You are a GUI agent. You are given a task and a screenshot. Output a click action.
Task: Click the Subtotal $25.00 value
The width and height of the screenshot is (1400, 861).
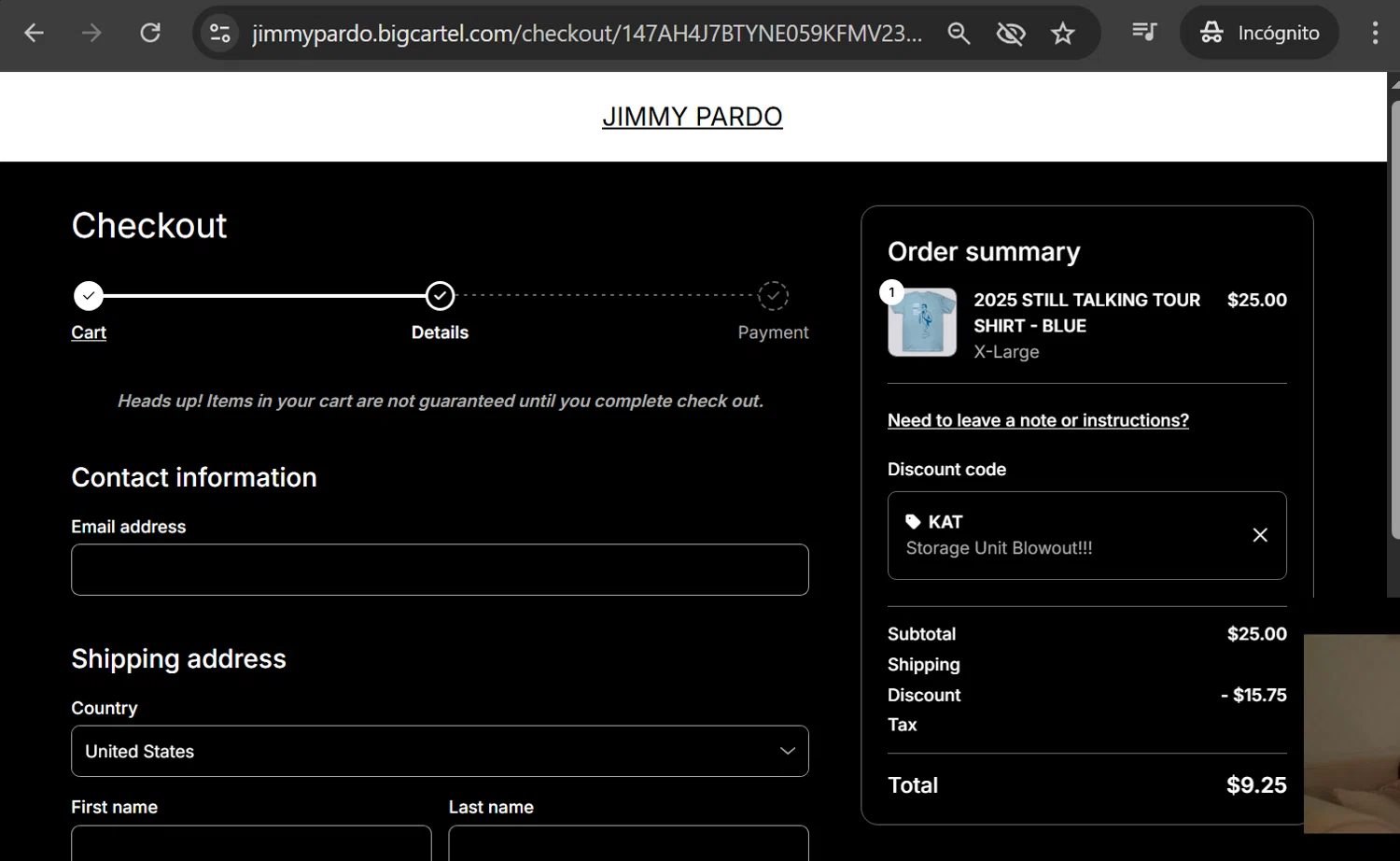coord(1256,634)
